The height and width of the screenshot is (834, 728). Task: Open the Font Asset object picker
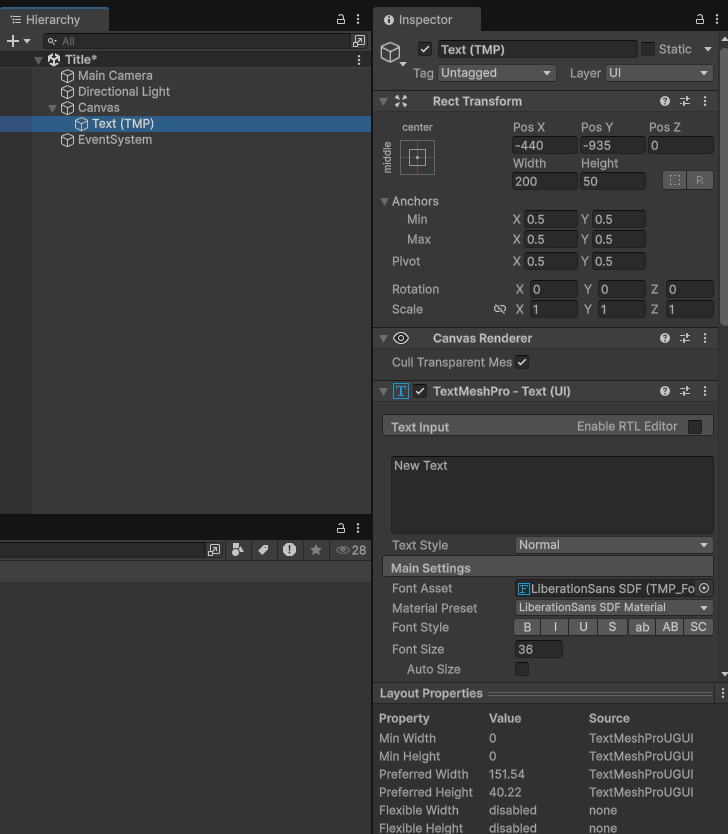[704, 589]
